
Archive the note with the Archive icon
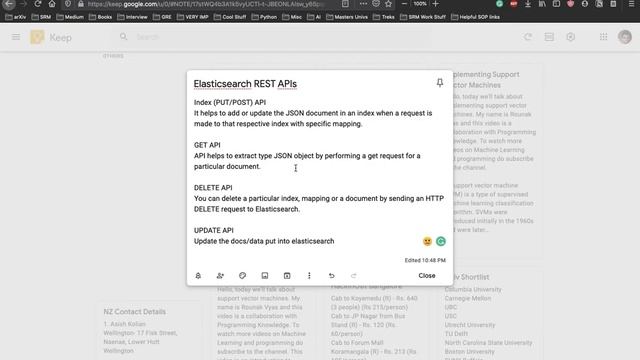(287, 276)
